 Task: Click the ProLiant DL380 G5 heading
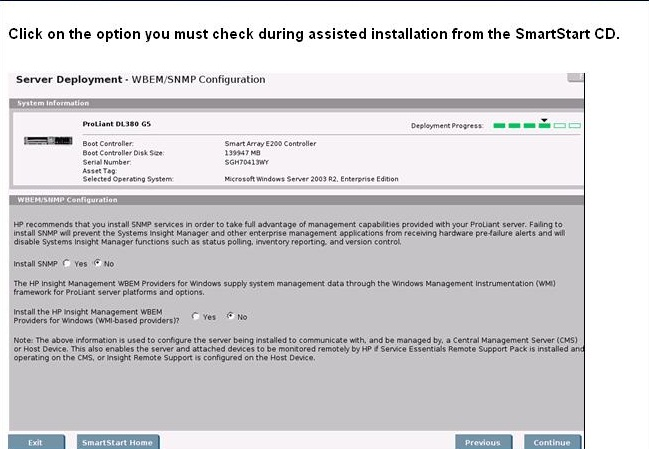click(117, 124)
